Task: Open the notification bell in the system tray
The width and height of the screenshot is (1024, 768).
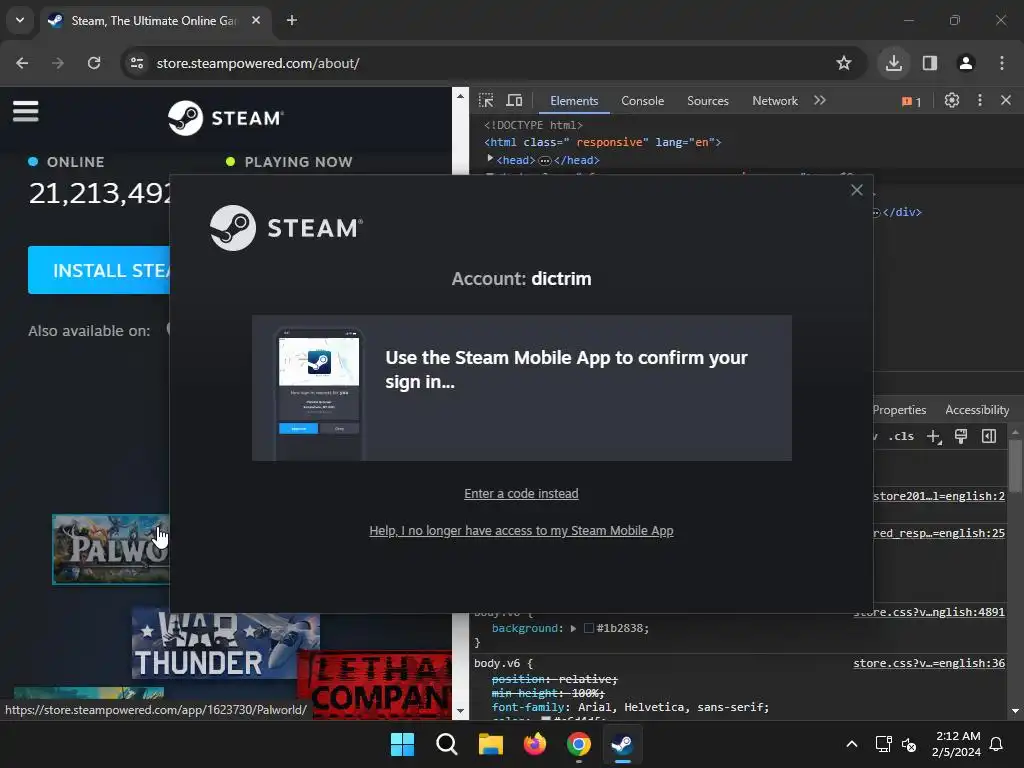Action: pyautogui.click(x=996, y=744)
